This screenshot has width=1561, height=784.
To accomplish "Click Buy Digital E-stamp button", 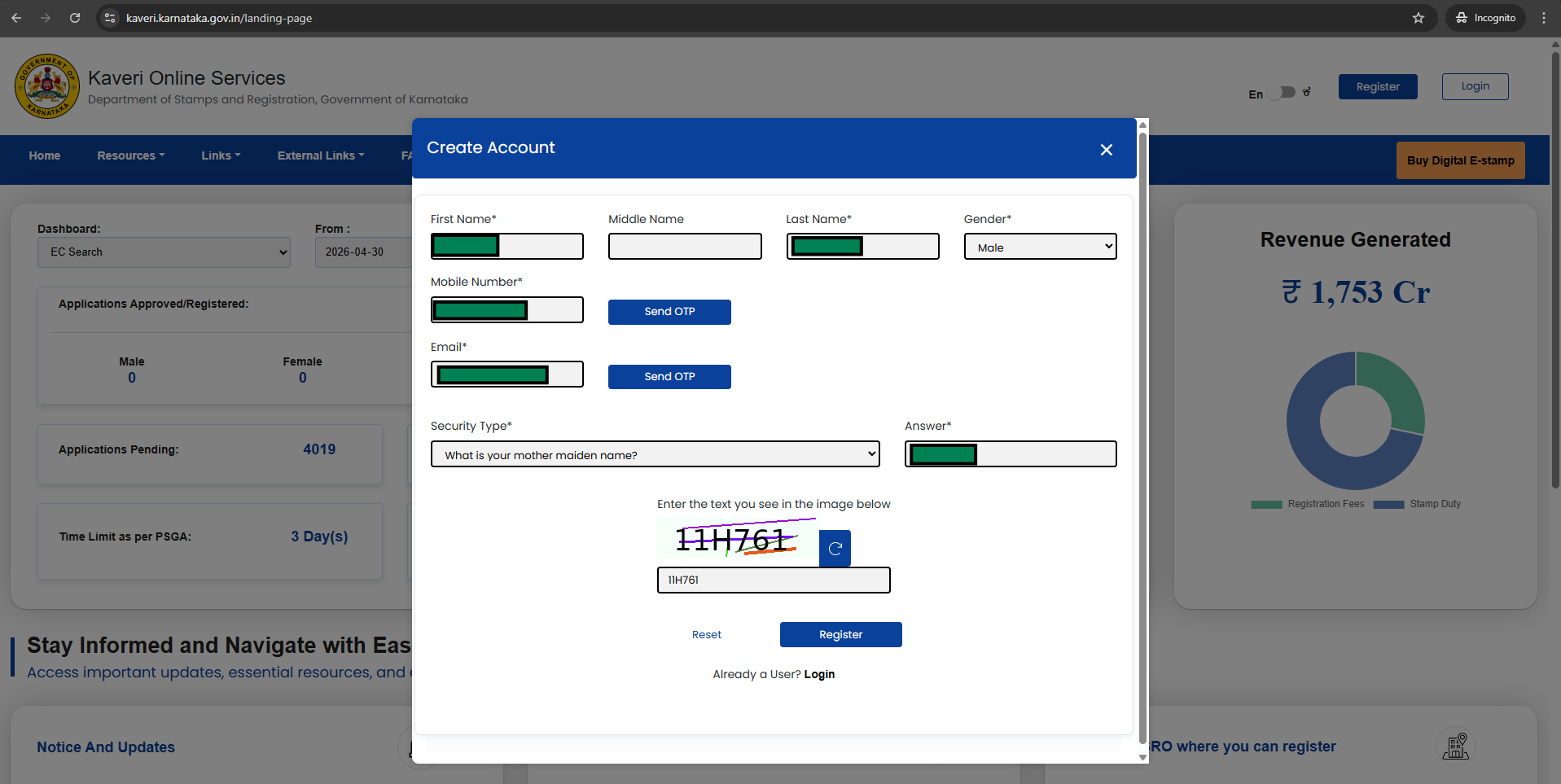I will click(1461, 161).
